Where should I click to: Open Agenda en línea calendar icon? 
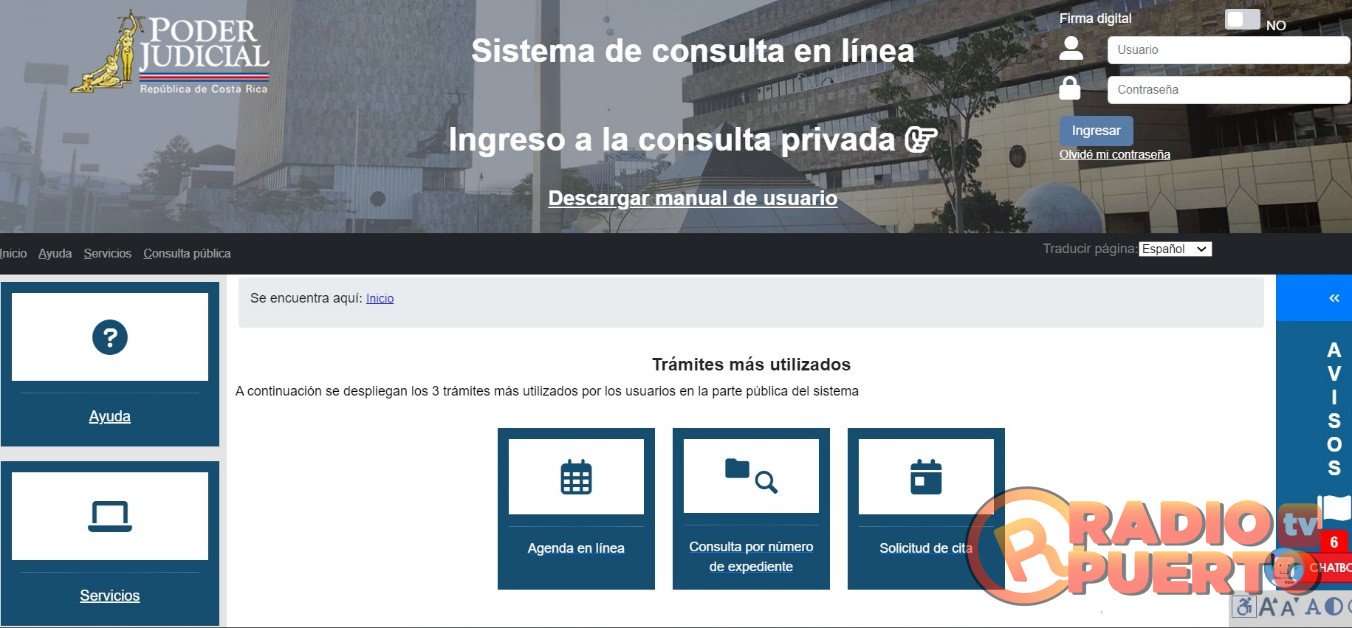[576, 477]
